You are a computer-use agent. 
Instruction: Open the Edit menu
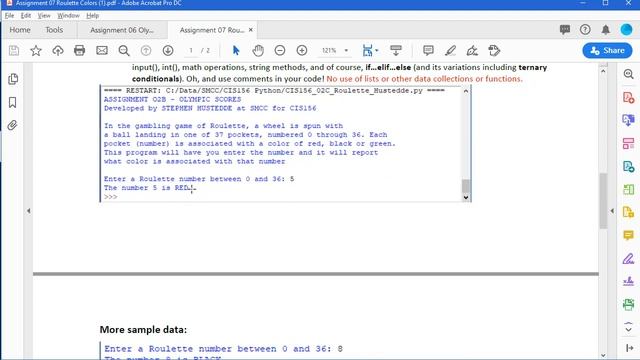(x=26, y=16)
